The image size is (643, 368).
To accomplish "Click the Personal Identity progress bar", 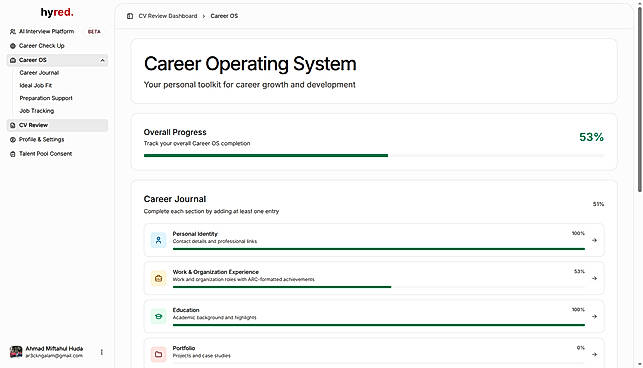I will click(x=379, y=249).
